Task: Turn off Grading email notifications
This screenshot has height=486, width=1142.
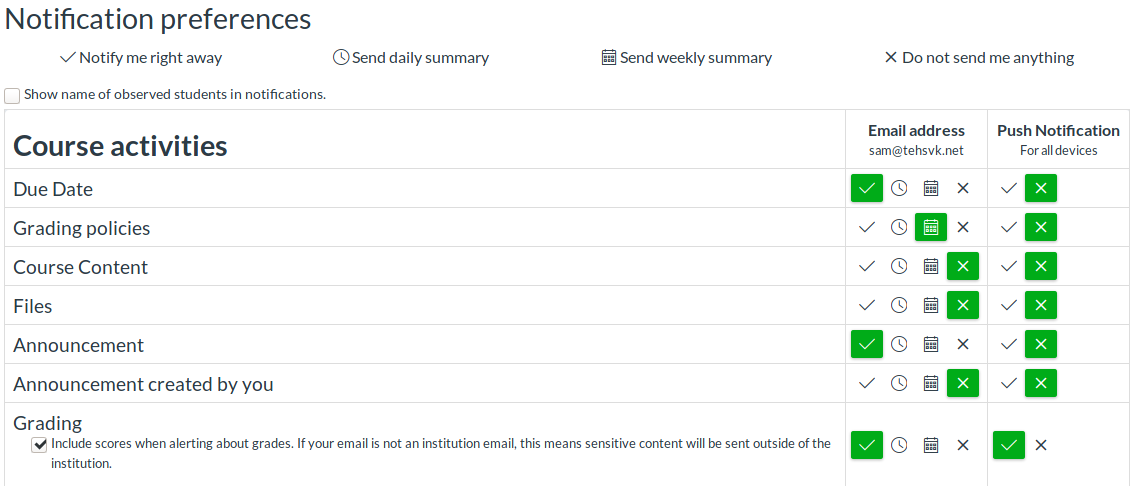Action: coord(963,445)
